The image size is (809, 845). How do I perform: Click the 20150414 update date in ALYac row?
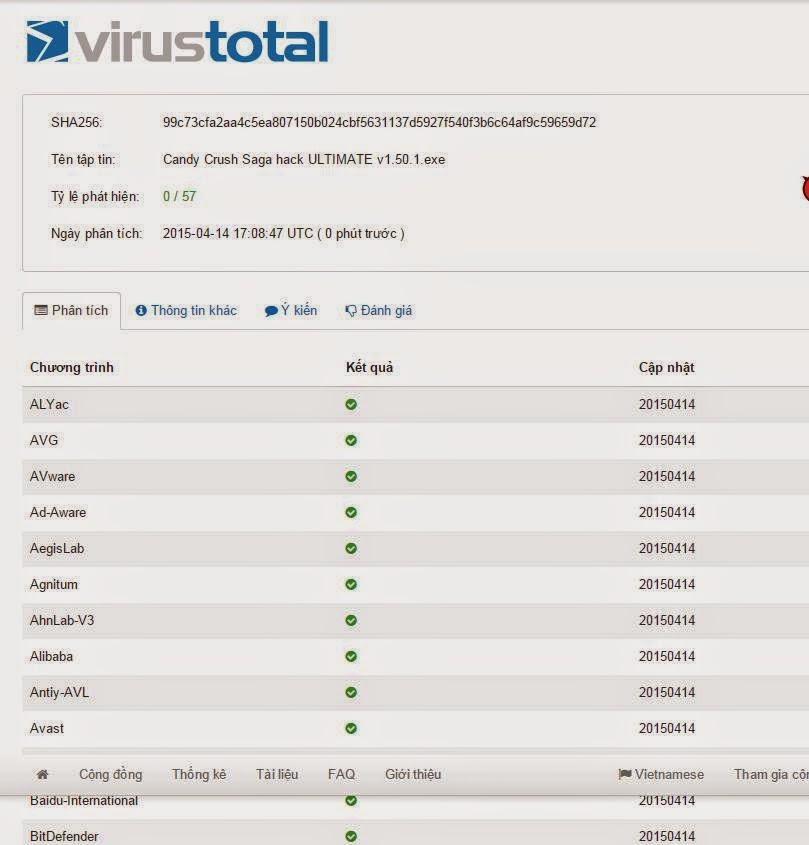coord(667,404)
